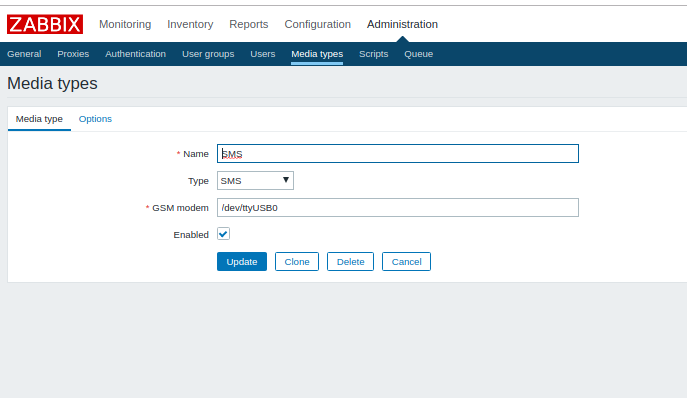Image resolution: width=687 pixels, height=398 pixels.
Task: Select the Administration menu
Action: 402,24
